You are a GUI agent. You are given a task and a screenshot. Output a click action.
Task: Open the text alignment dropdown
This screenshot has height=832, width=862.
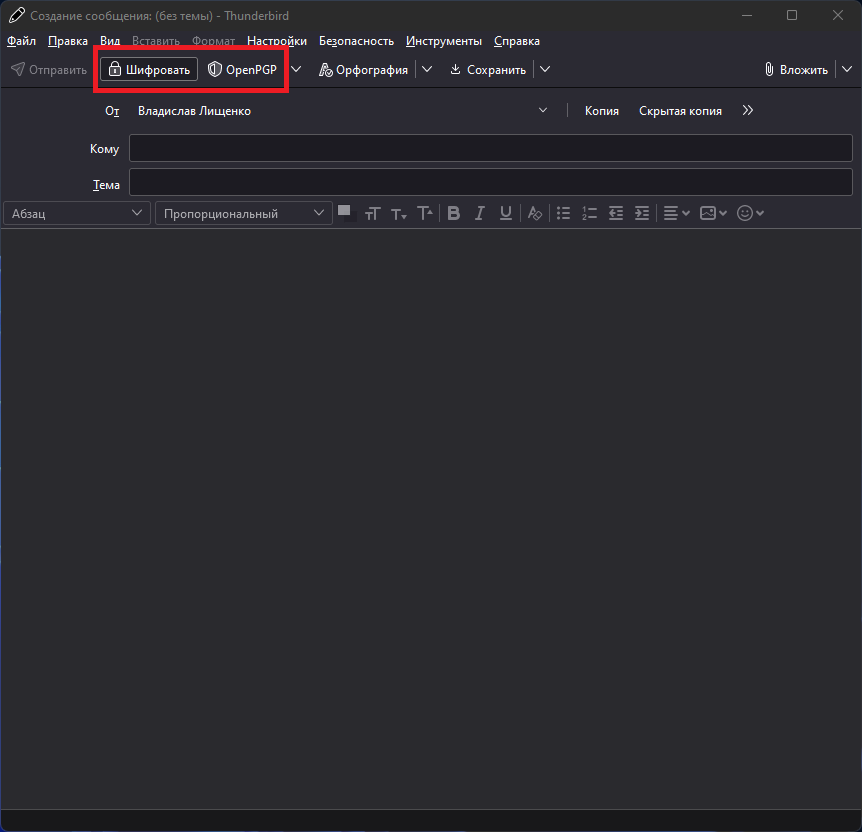pyautogui.click(x=676, y=213)
